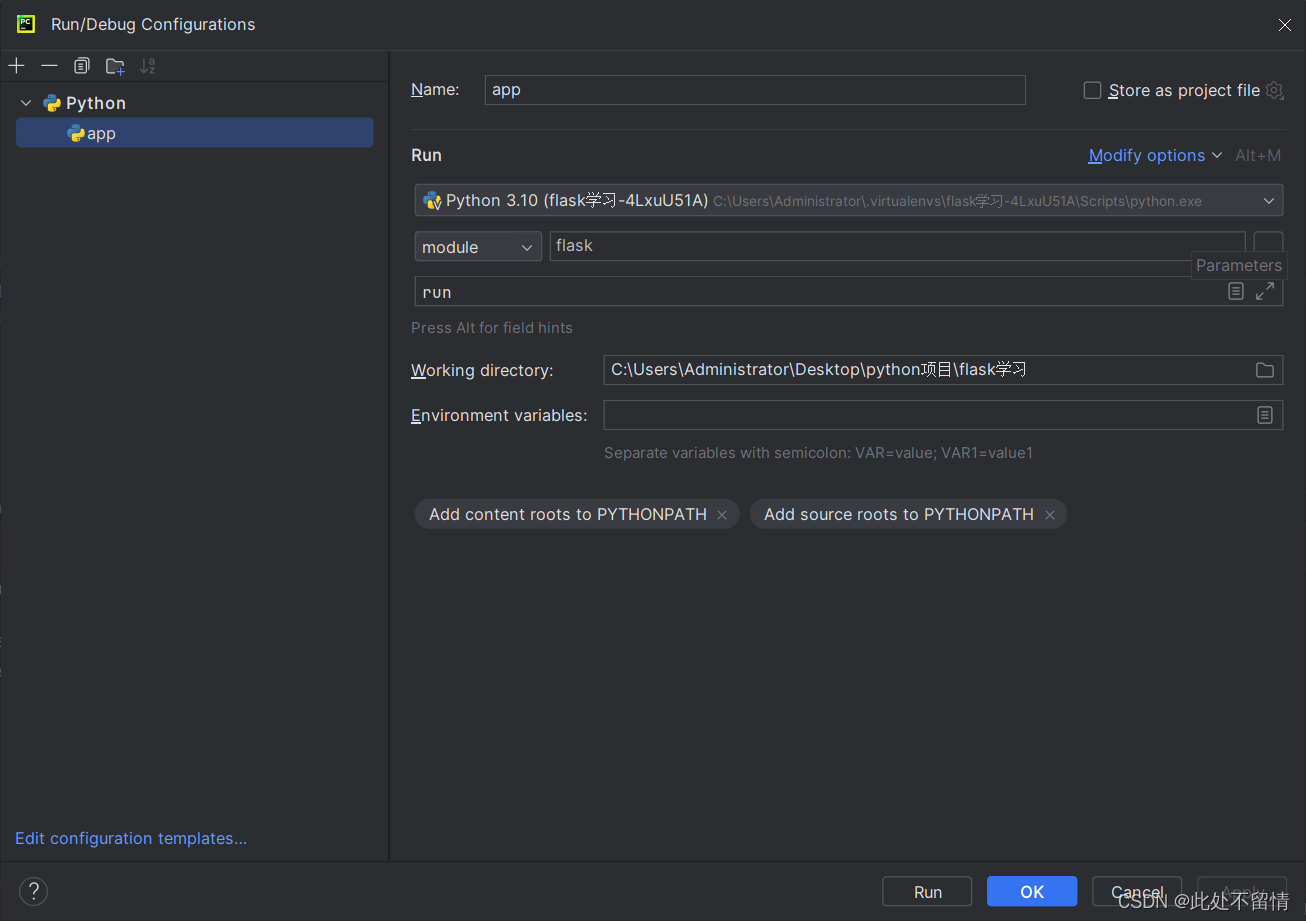This screenshot has width=1306, height=921.
Task: Open the environment variables editor dialog
Action: 1265,415
